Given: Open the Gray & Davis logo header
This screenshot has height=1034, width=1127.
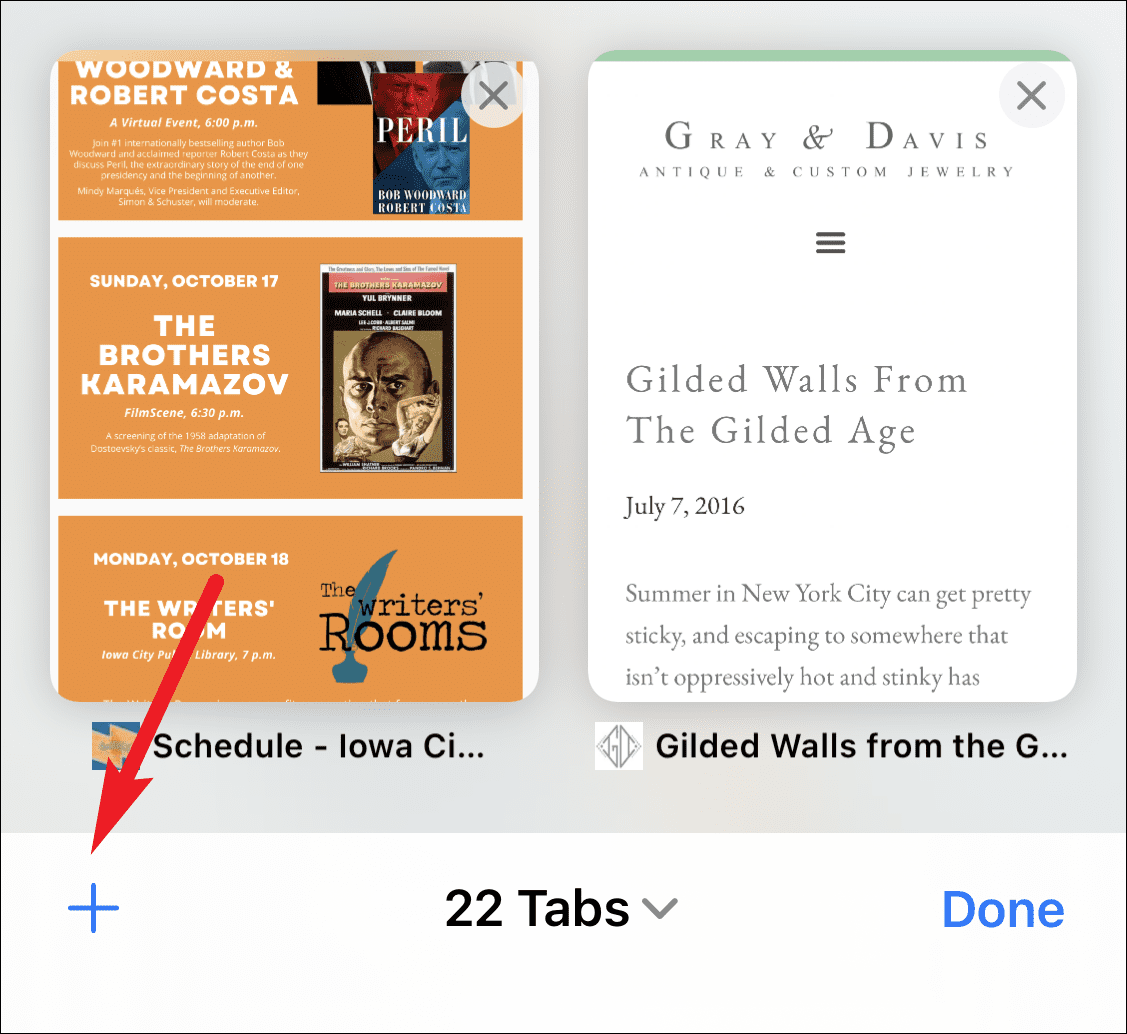Looking at the screenshot, I should click(827, 149).
